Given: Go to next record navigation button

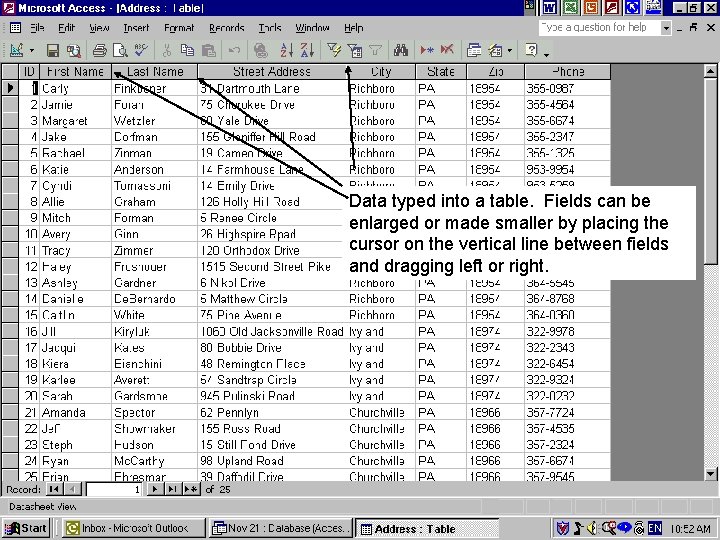Looking at the screenshot, I should 155,489.
